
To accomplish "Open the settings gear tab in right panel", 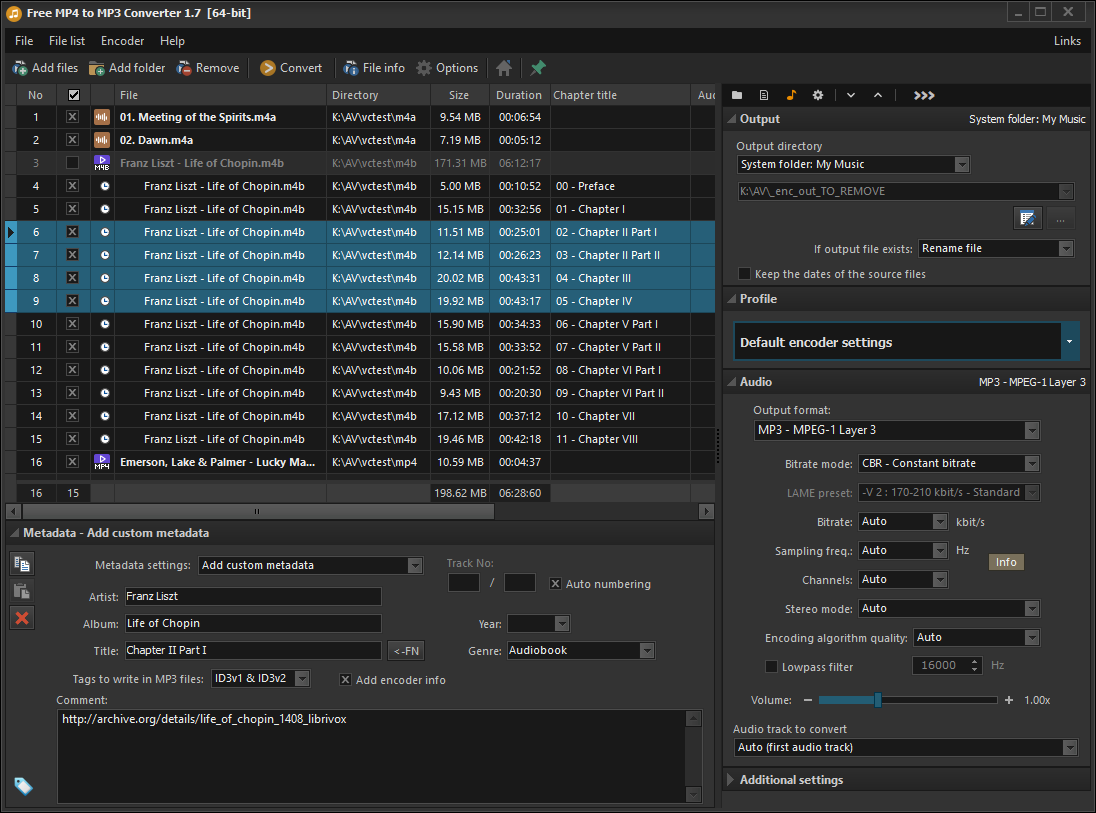I will tap(818, 95).
